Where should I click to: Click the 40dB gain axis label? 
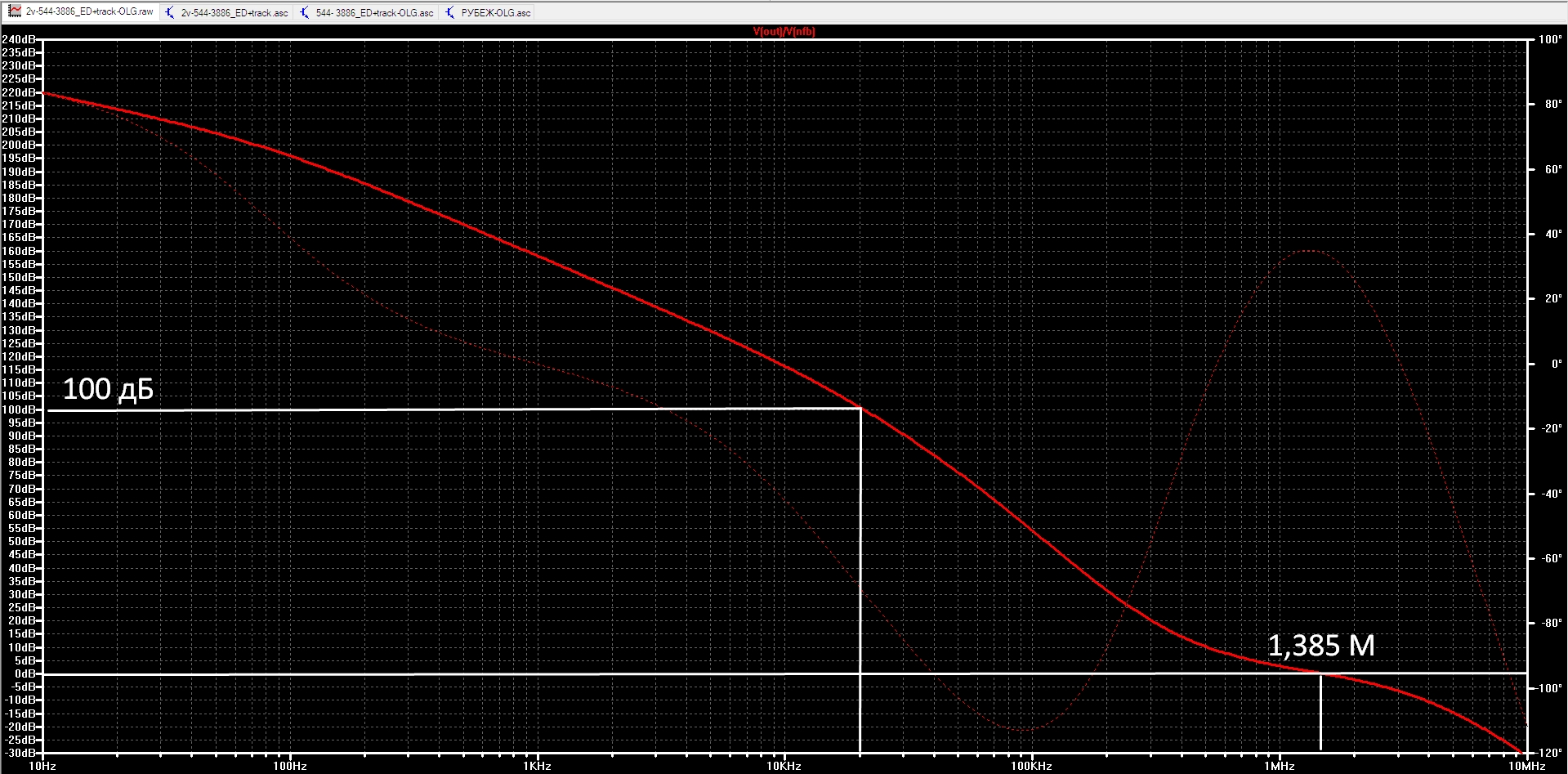tap(22, 568)
